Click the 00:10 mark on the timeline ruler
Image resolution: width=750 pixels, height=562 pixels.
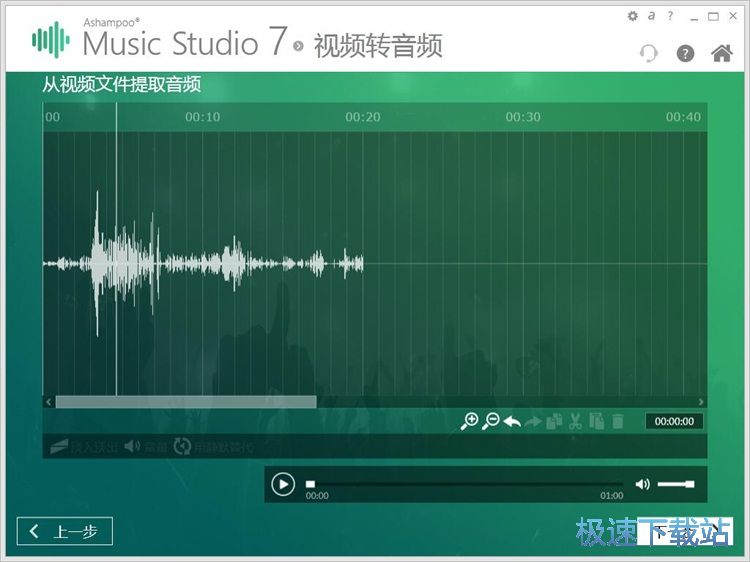(203, 117)
